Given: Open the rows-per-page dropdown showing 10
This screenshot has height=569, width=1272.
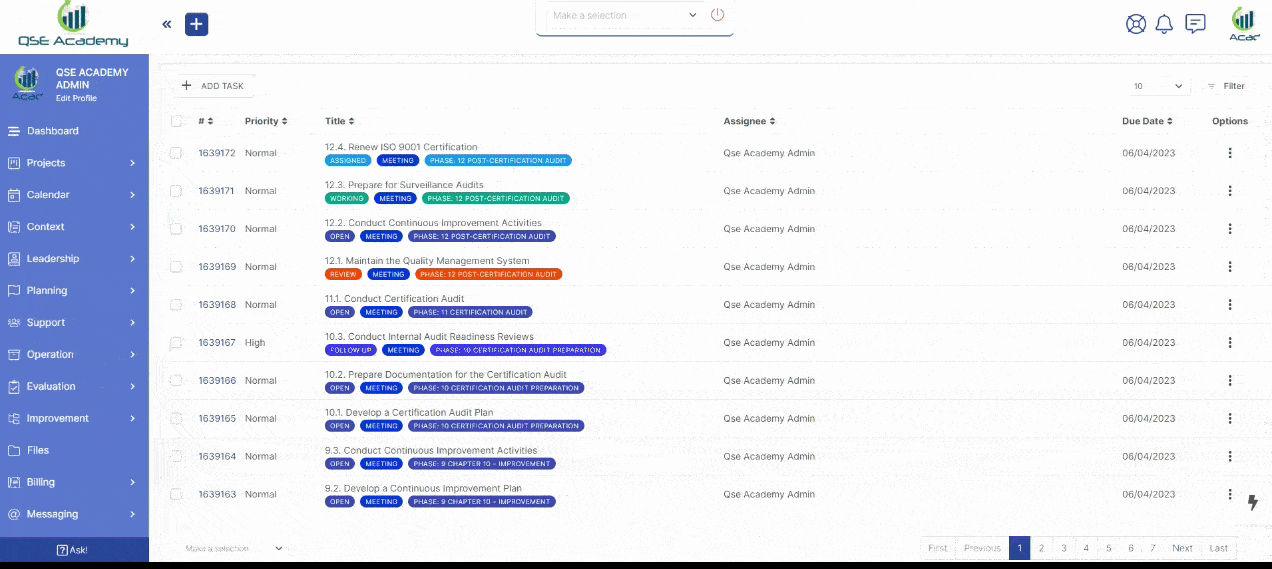Looking at the screenshot, I should tap(1158, 87).
